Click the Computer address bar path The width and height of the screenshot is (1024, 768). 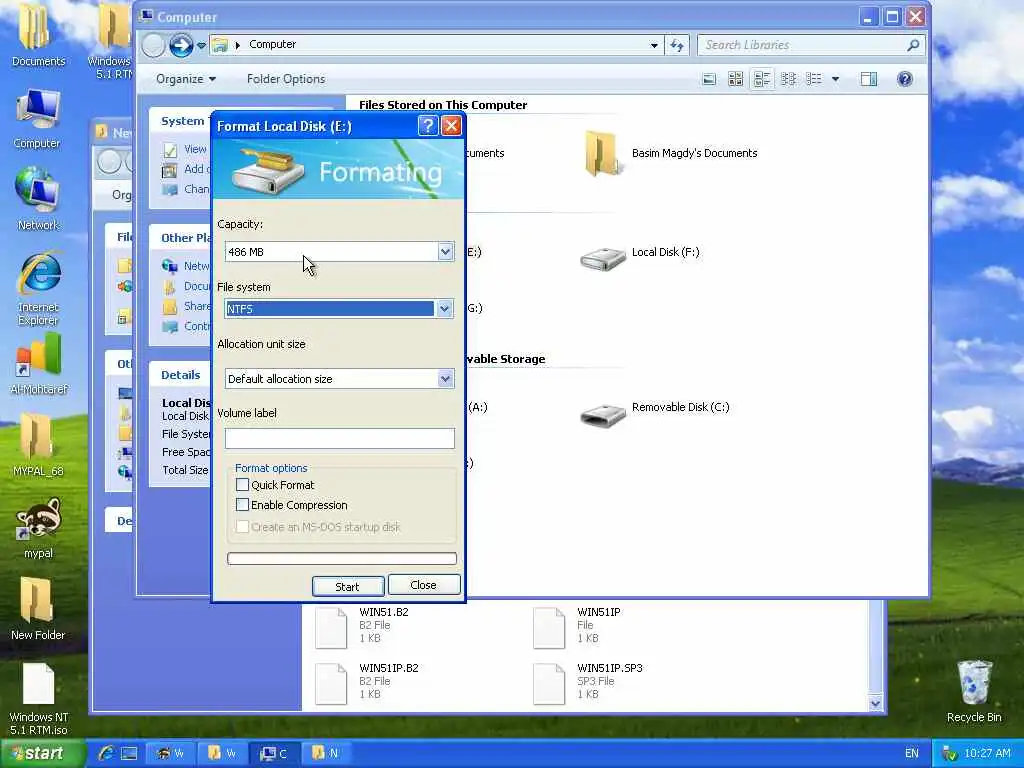pos(273,44)
